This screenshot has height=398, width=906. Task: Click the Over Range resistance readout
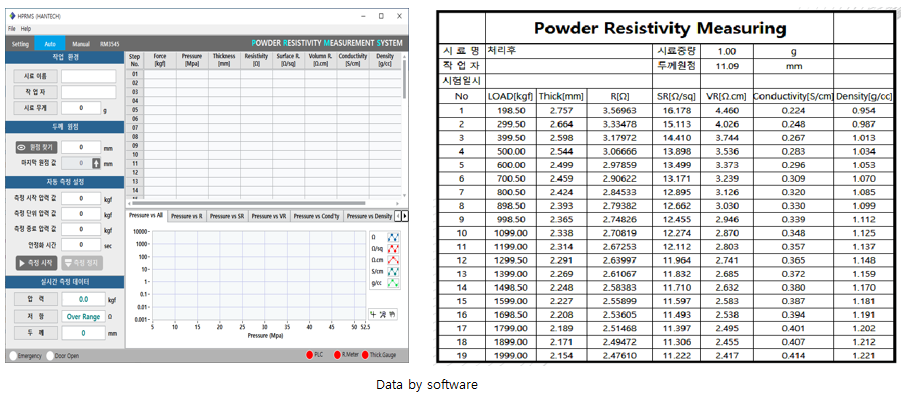tap(84, 317)
